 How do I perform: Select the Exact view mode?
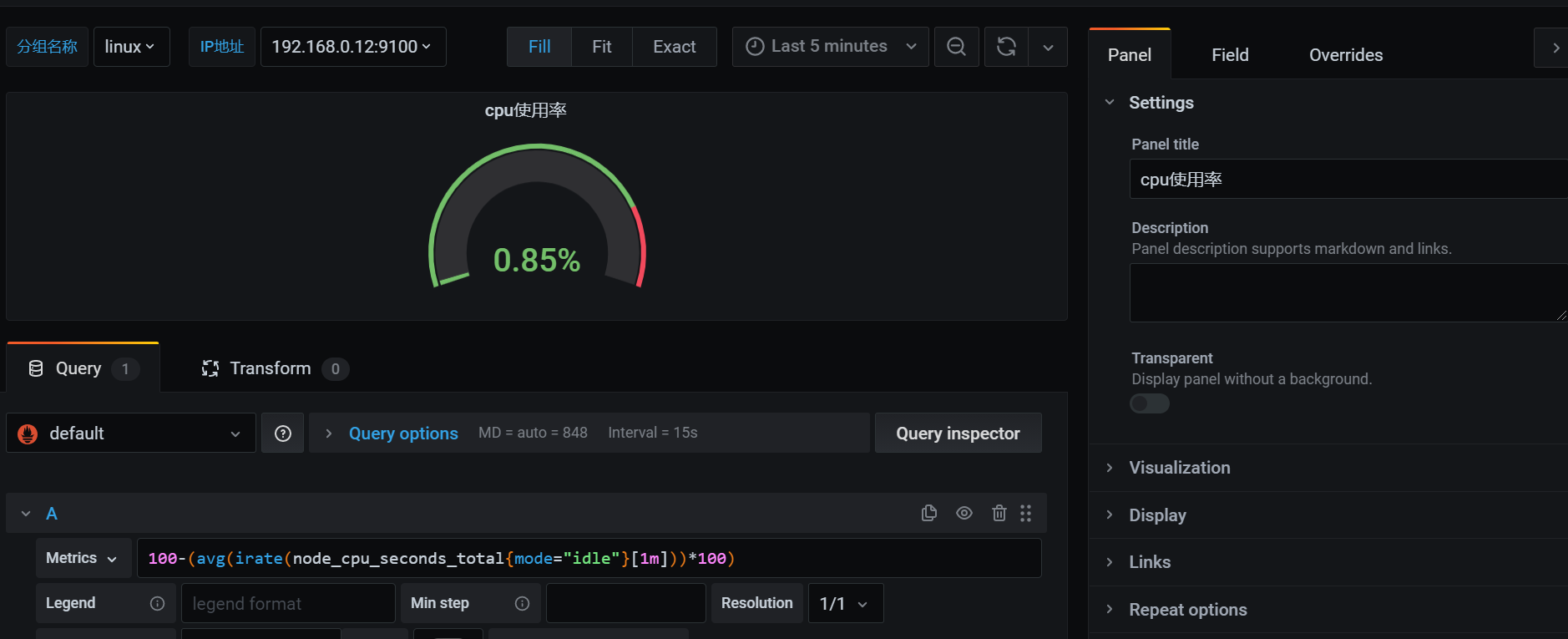click(675, 47)
